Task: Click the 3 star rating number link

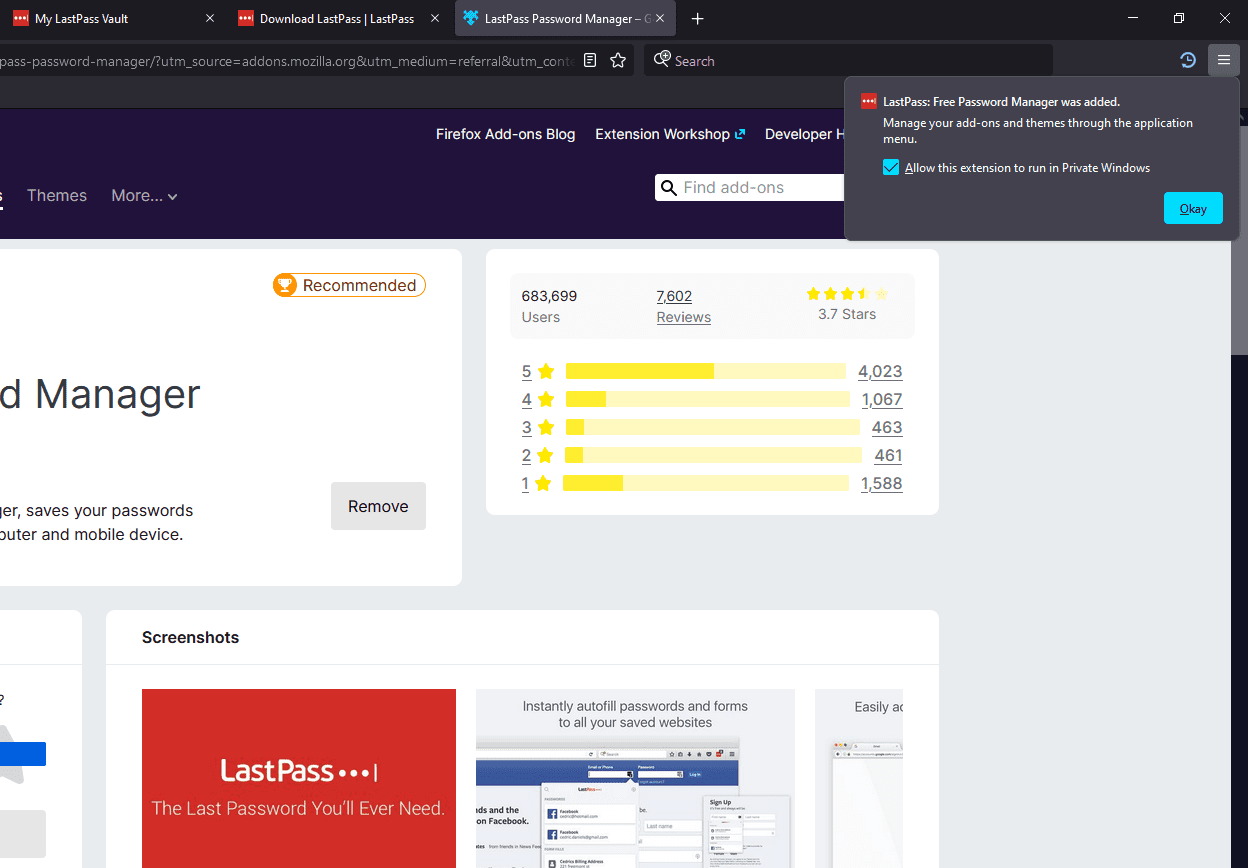Action: tap(526, 427)
